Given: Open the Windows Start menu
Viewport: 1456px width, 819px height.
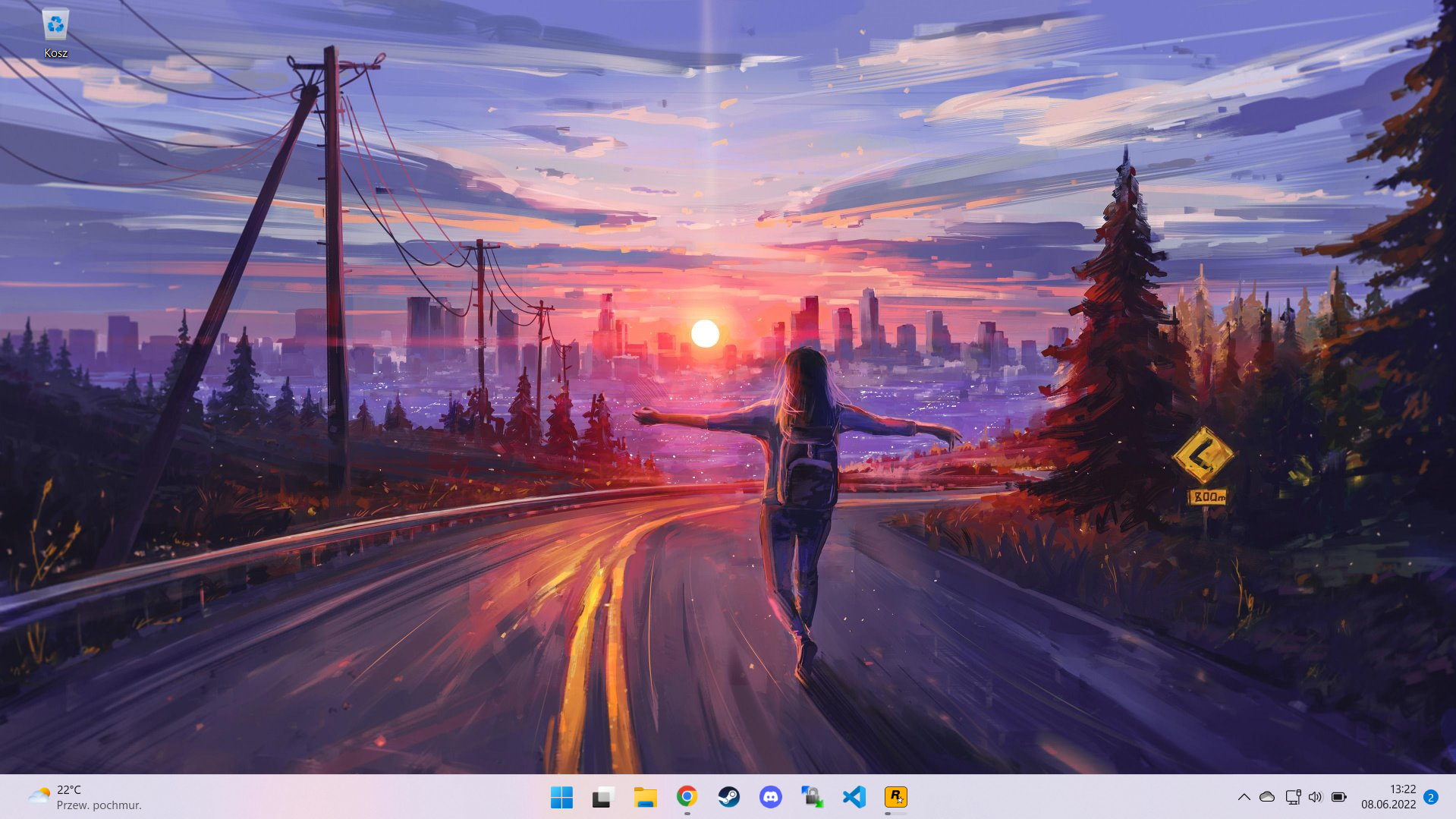Looking at the screenshot, I should [x=561, y=797].
